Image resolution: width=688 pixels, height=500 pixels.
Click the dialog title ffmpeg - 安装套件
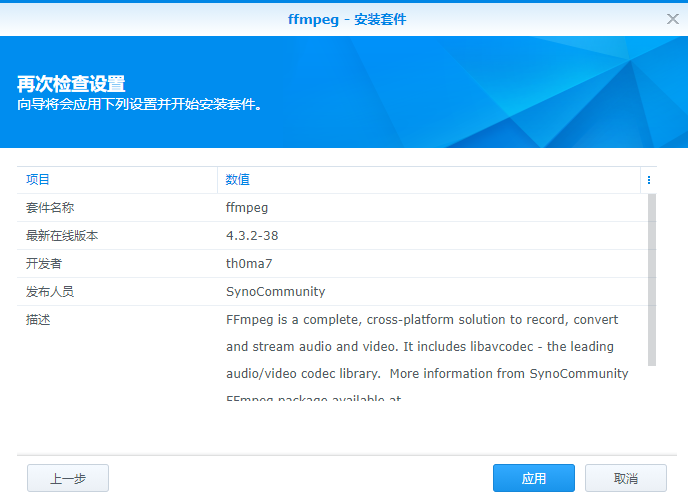point(347,19)
